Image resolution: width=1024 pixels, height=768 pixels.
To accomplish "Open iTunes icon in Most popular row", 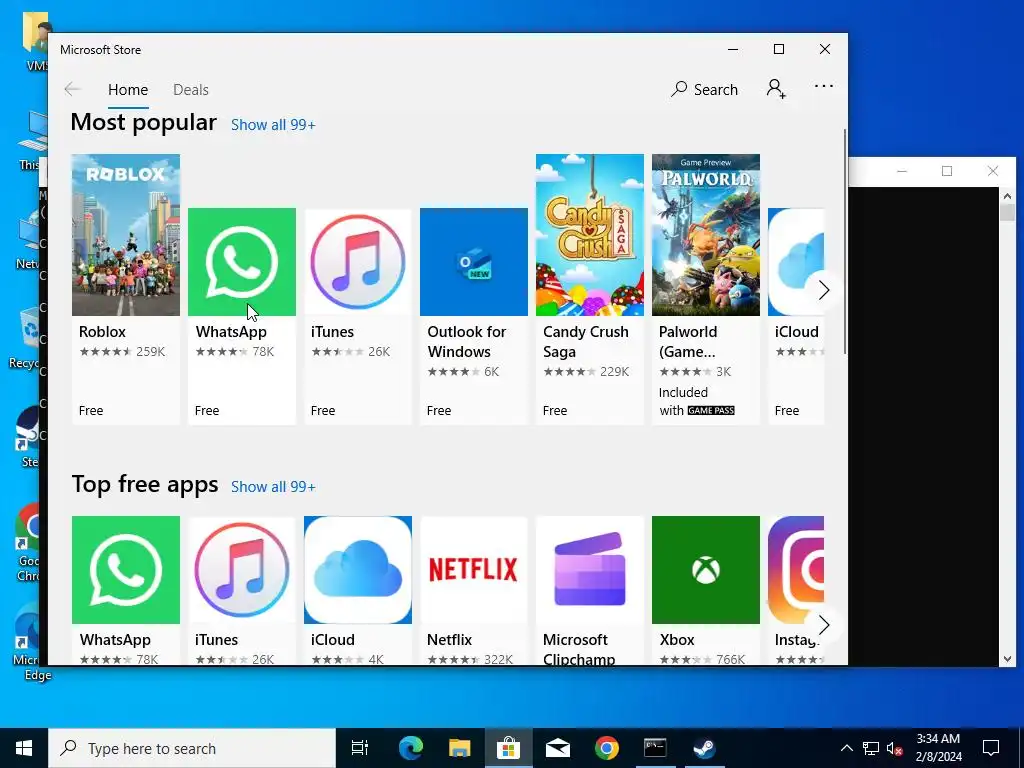I will [358, 262].
